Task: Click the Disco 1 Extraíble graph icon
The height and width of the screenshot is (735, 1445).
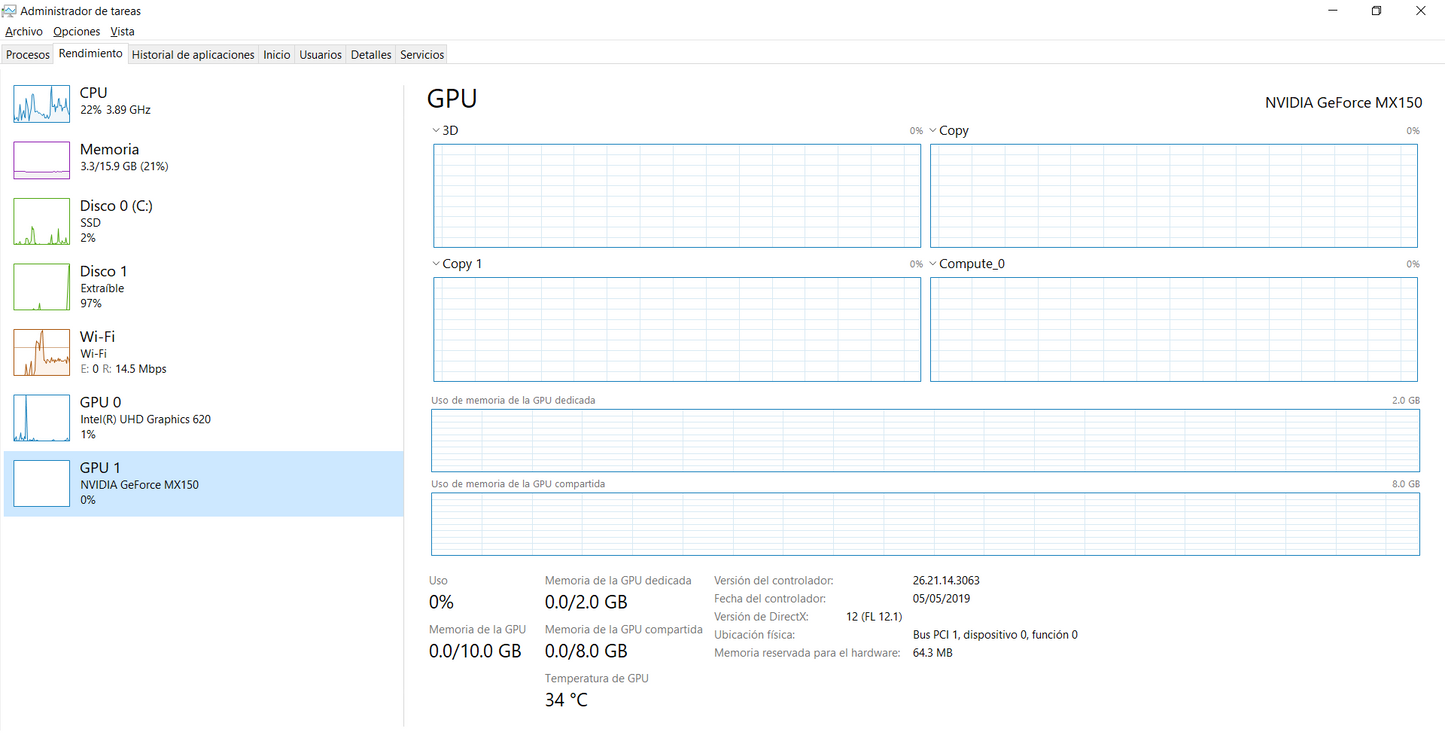Action: (41, 287)
